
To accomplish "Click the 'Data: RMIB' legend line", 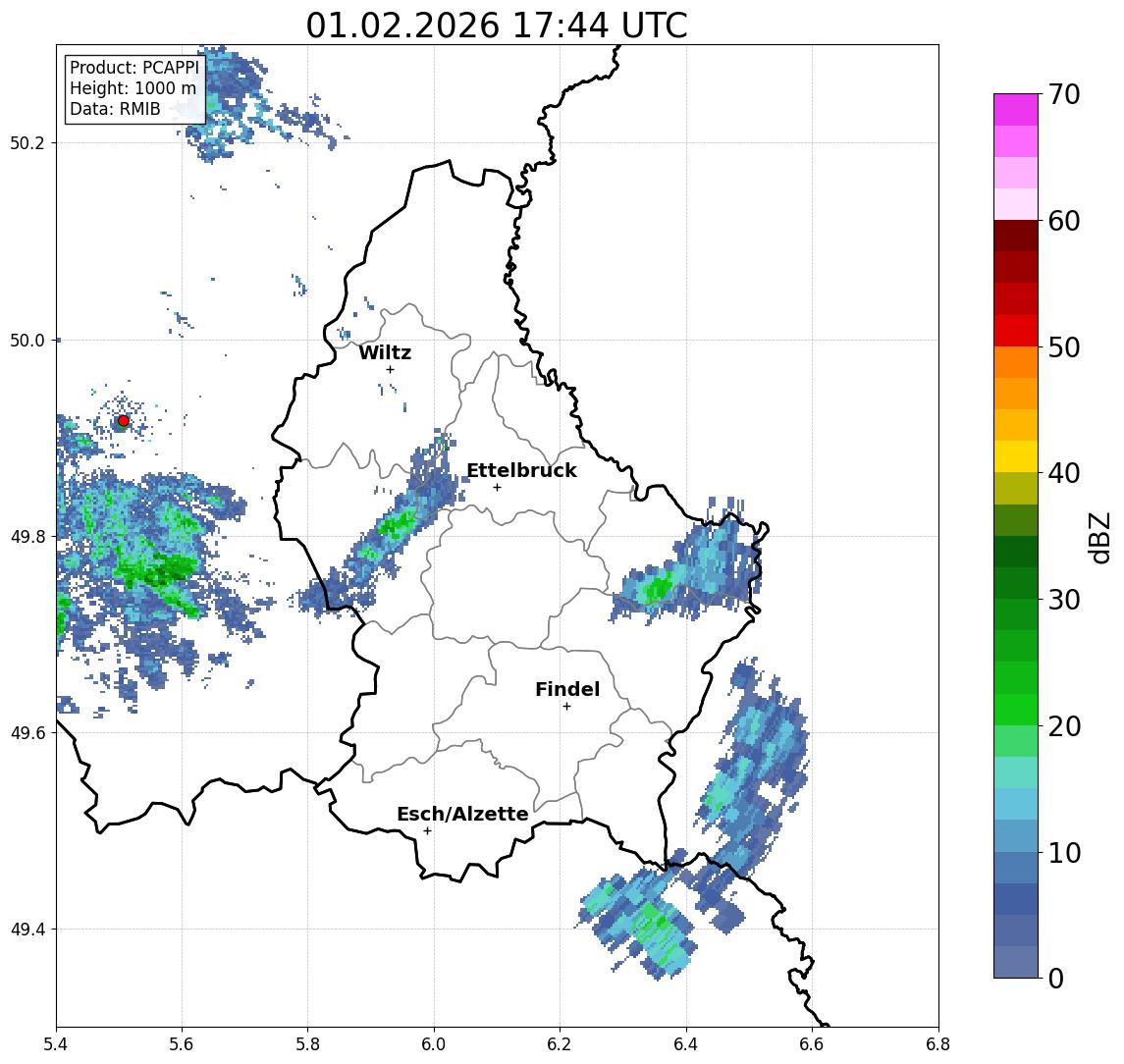I will coord(115,109).
